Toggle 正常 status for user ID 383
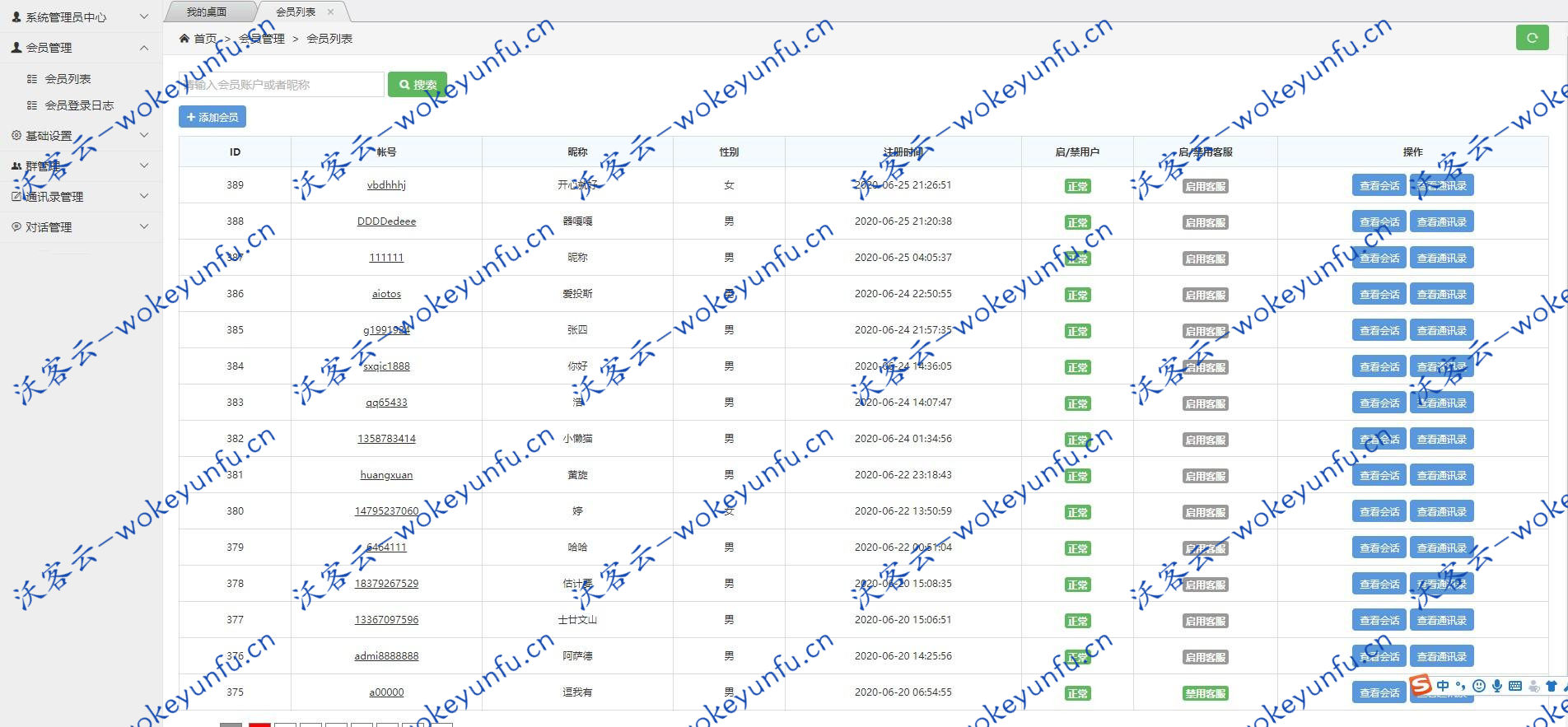This screenshot has height=727, width=1568. [x=1077, y=403]
